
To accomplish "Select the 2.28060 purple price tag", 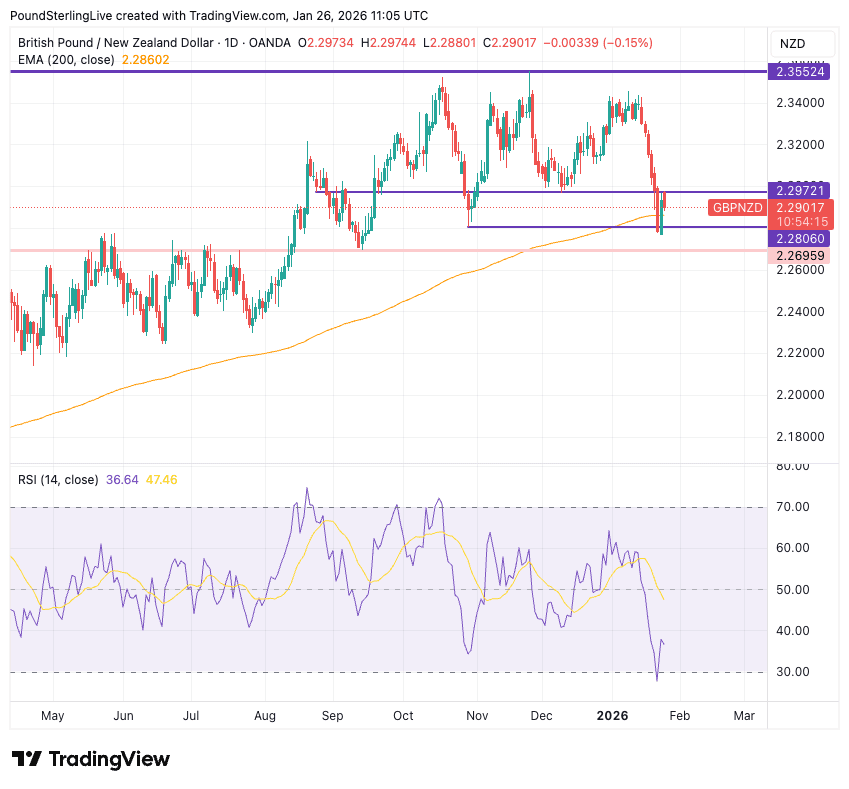I will pos(800,239).
